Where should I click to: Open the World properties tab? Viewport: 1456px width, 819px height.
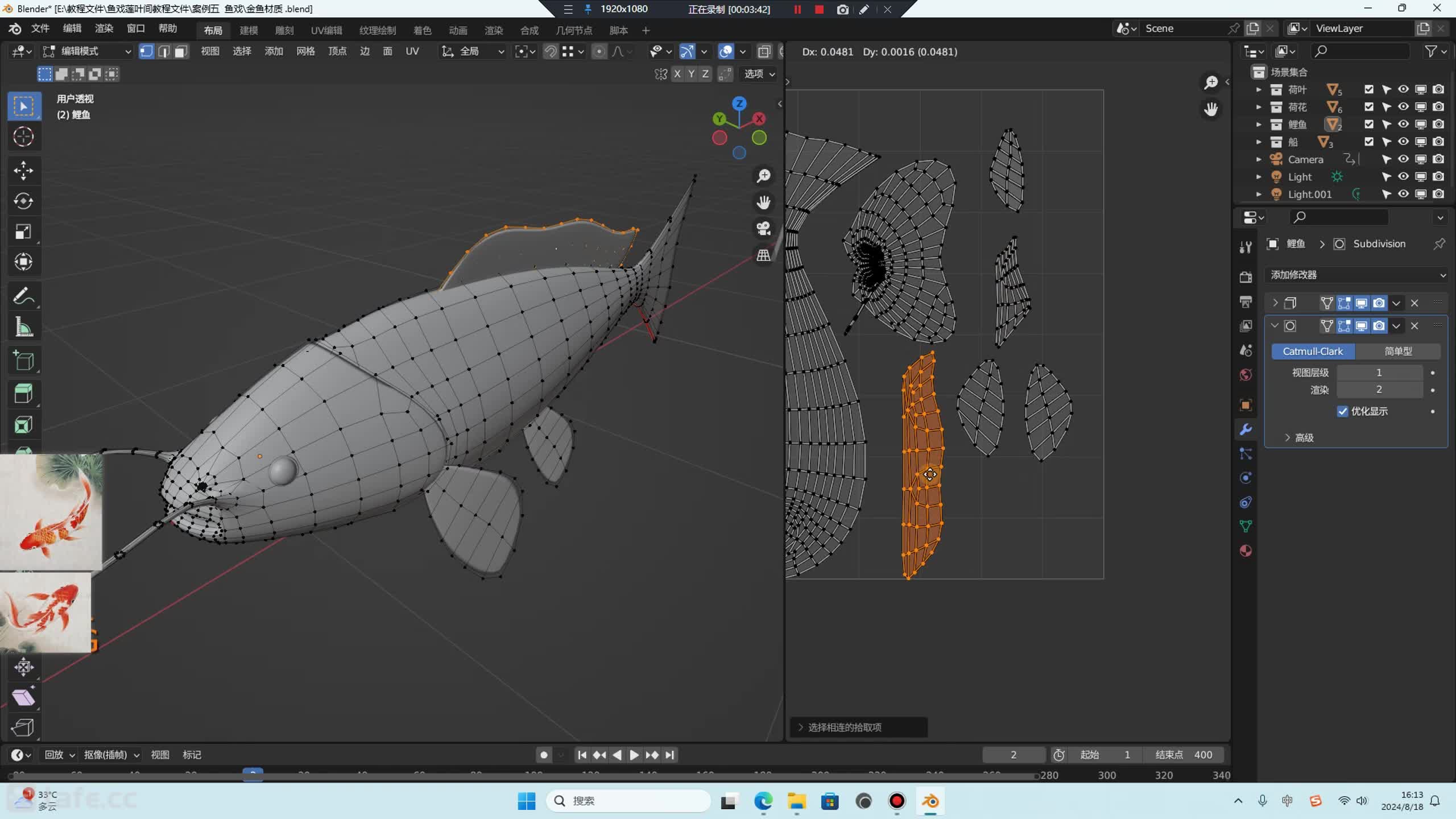pos(1246,375)
